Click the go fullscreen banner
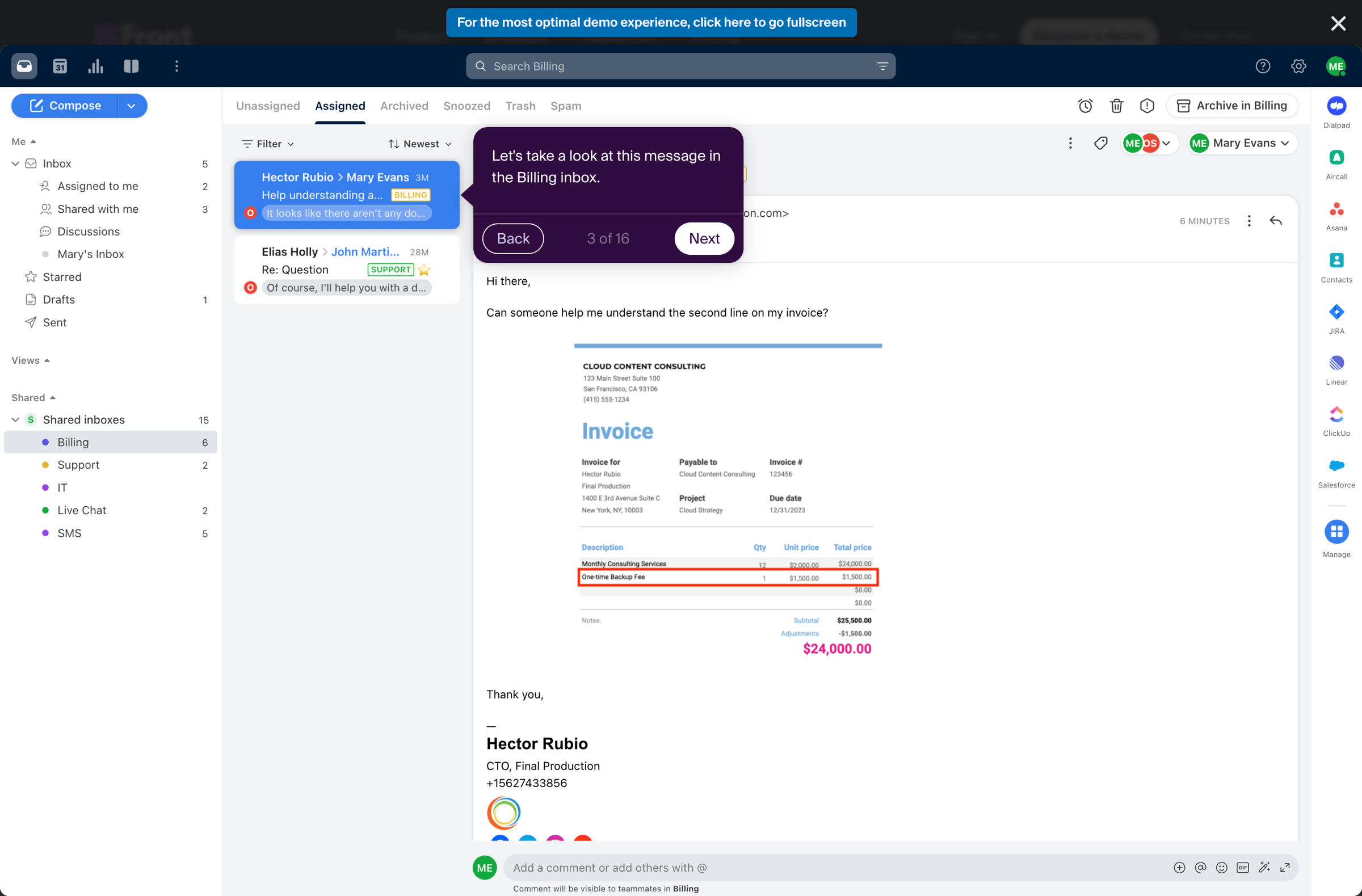Image resolution: width=1362 pixels, height=896 pixels. pyautogui.click(x=651, y=22)
